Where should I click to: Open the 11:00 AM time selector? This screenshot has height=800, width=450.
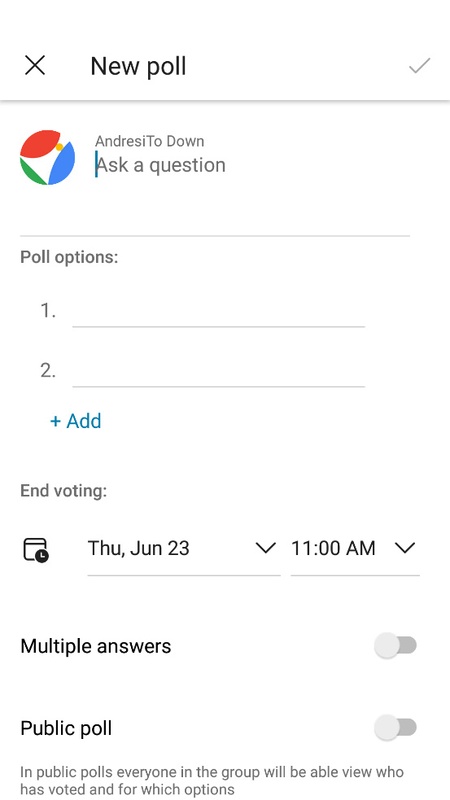(x=355, y=551)
